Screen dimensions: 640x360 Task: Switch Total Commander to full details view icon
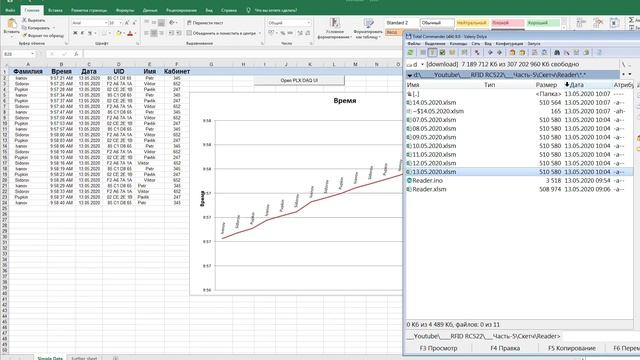tap(432, 52)
